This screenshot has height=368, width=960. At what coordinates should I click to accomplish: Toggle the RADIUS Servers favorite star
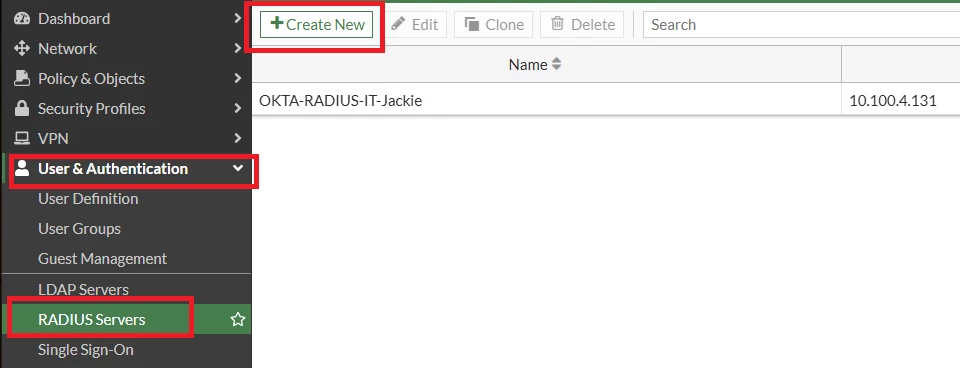(238, 319)
